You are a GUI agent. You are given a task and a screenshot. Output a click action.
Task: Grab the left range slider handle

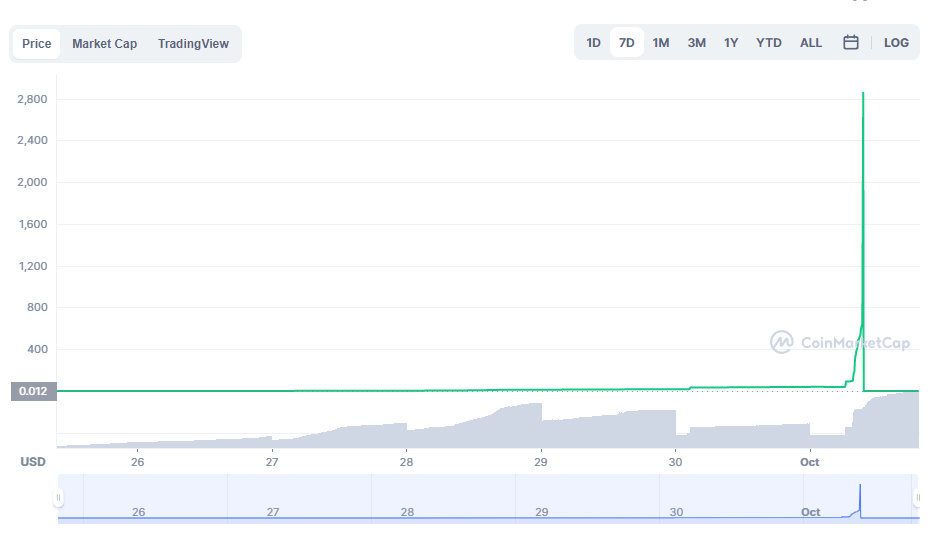click(58, 497)
